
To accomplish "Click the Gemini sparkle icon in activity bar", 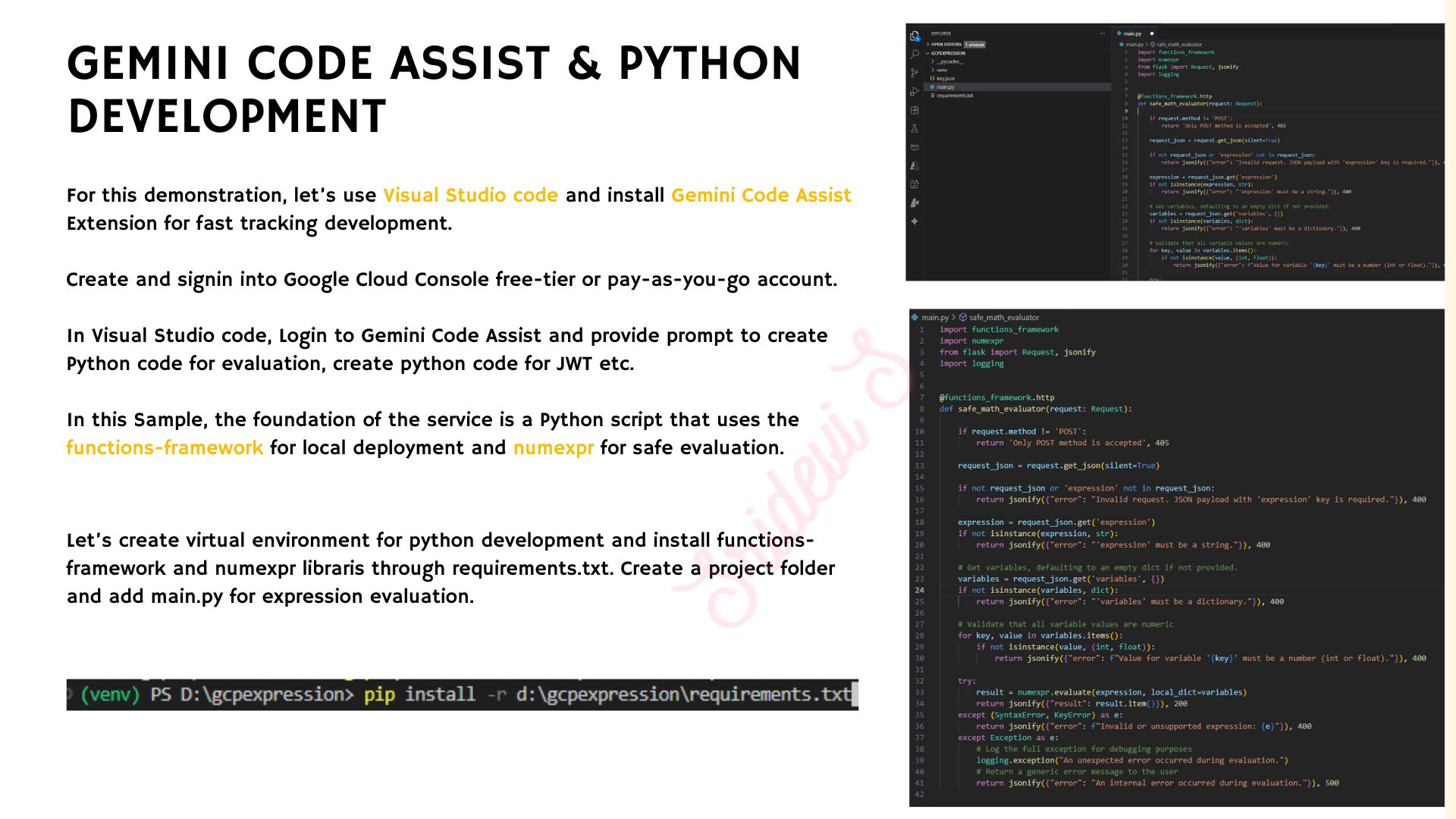I will tap(915, 221).
